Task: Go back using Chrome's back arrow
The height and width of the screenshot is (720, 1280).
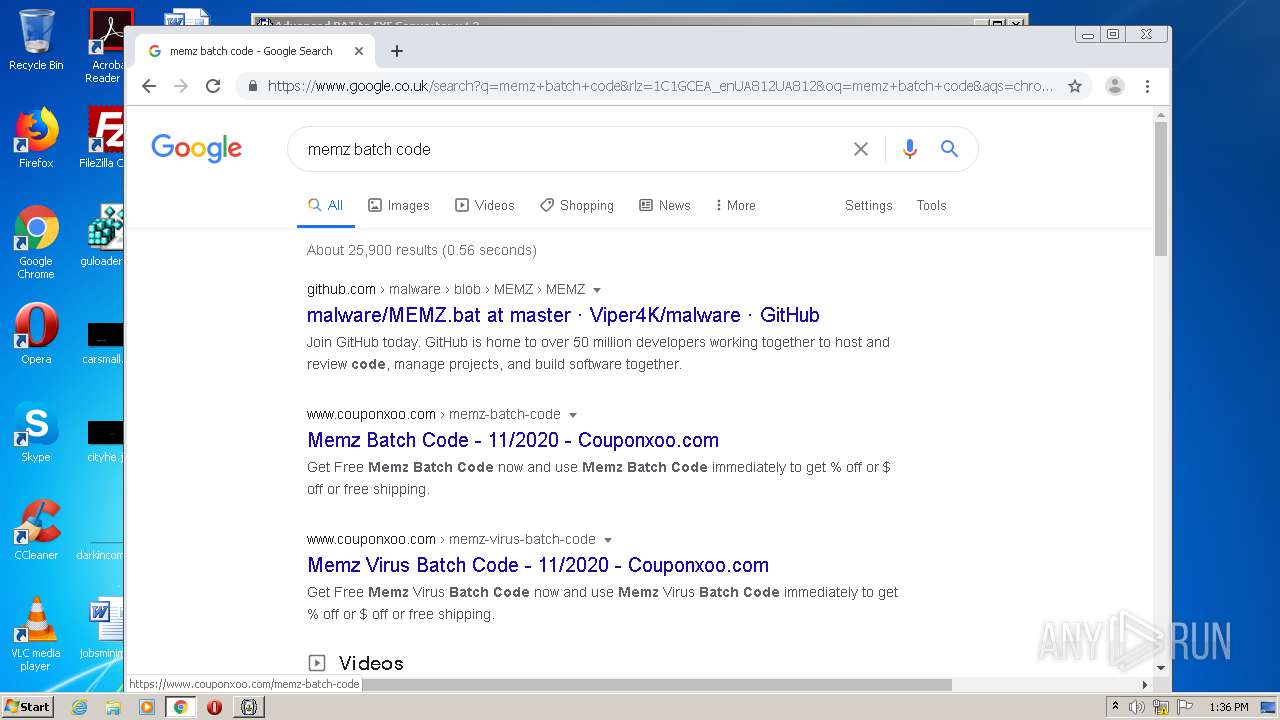Action: click(149, 86)
